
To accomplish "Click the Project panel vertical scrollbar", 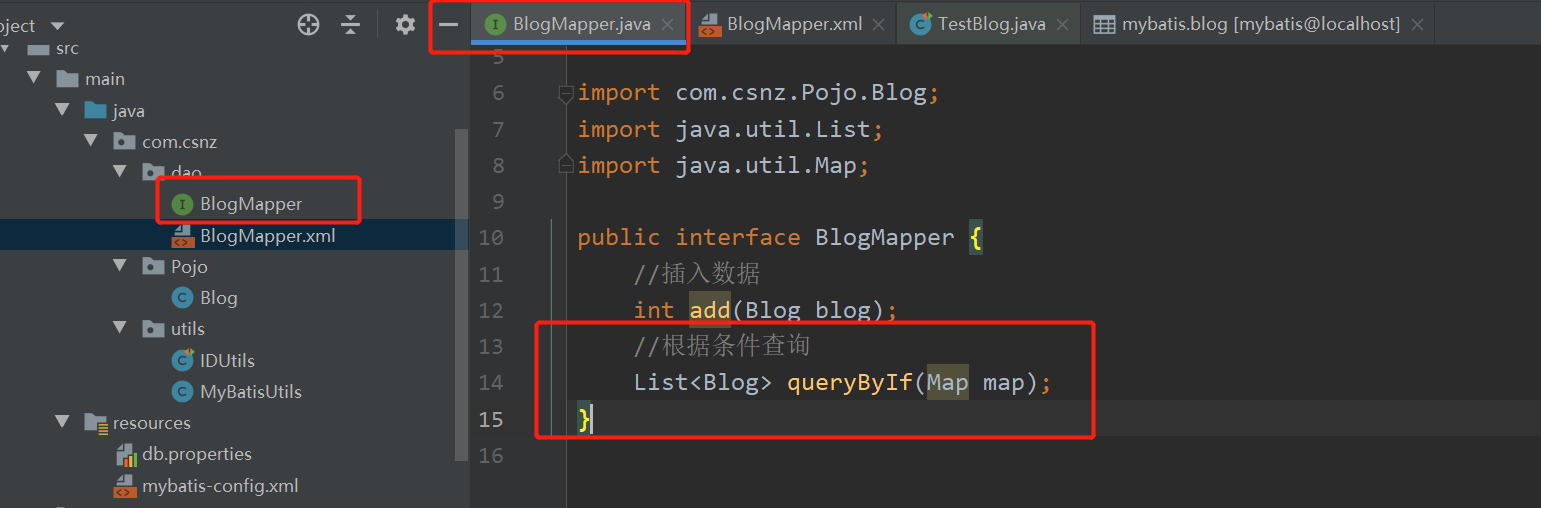I will click(461, 294).
